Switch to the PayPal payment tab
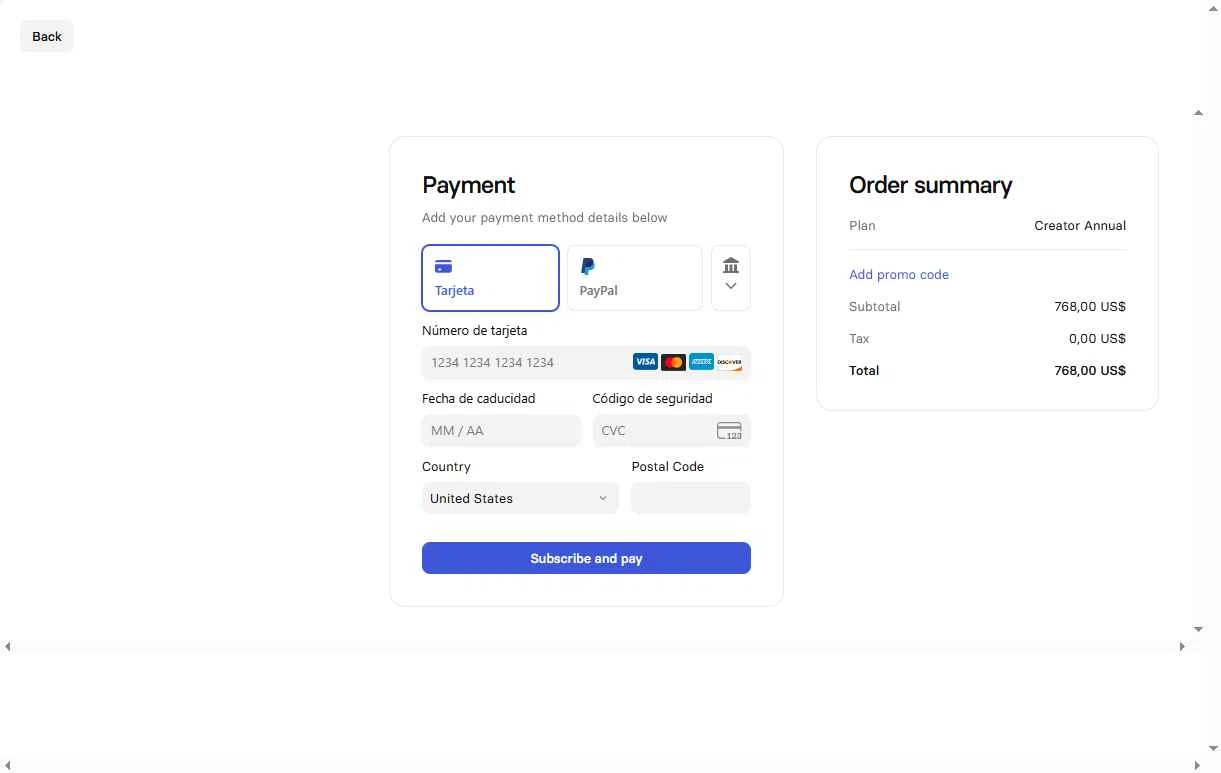1221x773 pixels. [x=634, y=278]
